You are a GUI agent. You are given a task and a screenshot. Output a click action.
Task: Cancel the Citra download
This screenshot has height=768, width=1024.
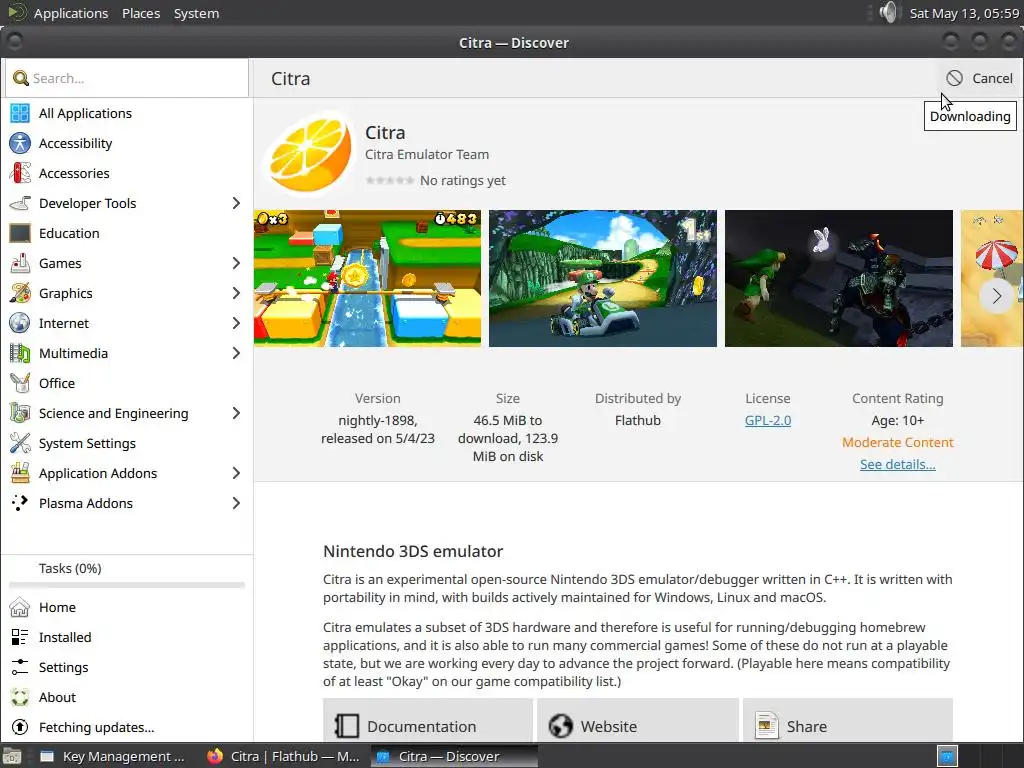[980, 78]
